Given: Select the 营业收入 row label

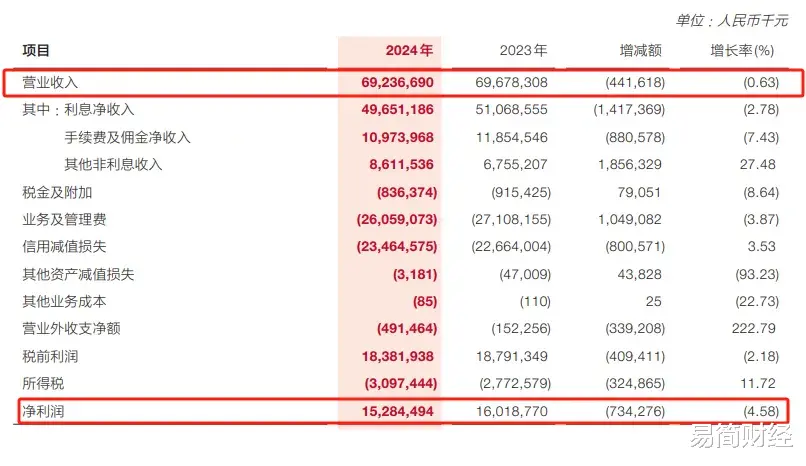Looking at the screenshot, I should pyautogui.click(x=50, y=82).
